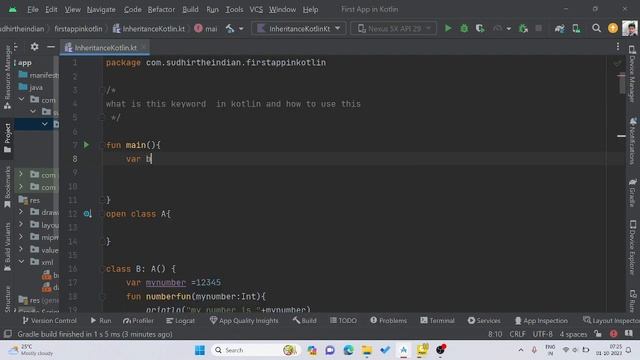Open the File menu
Image resolution: width=640 pixels, height=360 pixels.
point(33,9)
